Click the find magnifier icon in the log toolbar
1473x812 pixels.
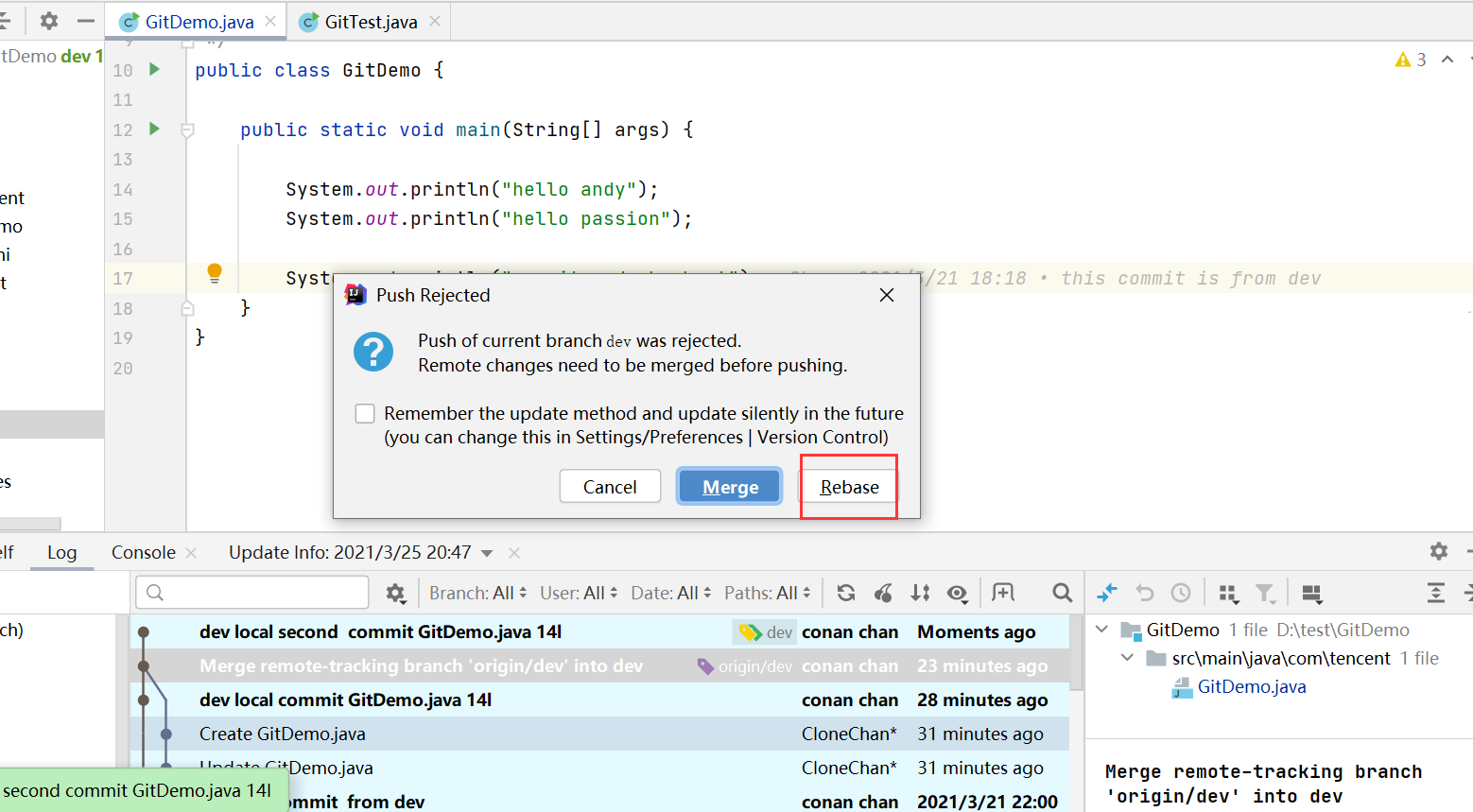pyautogui.click(x=1062, y=593)
